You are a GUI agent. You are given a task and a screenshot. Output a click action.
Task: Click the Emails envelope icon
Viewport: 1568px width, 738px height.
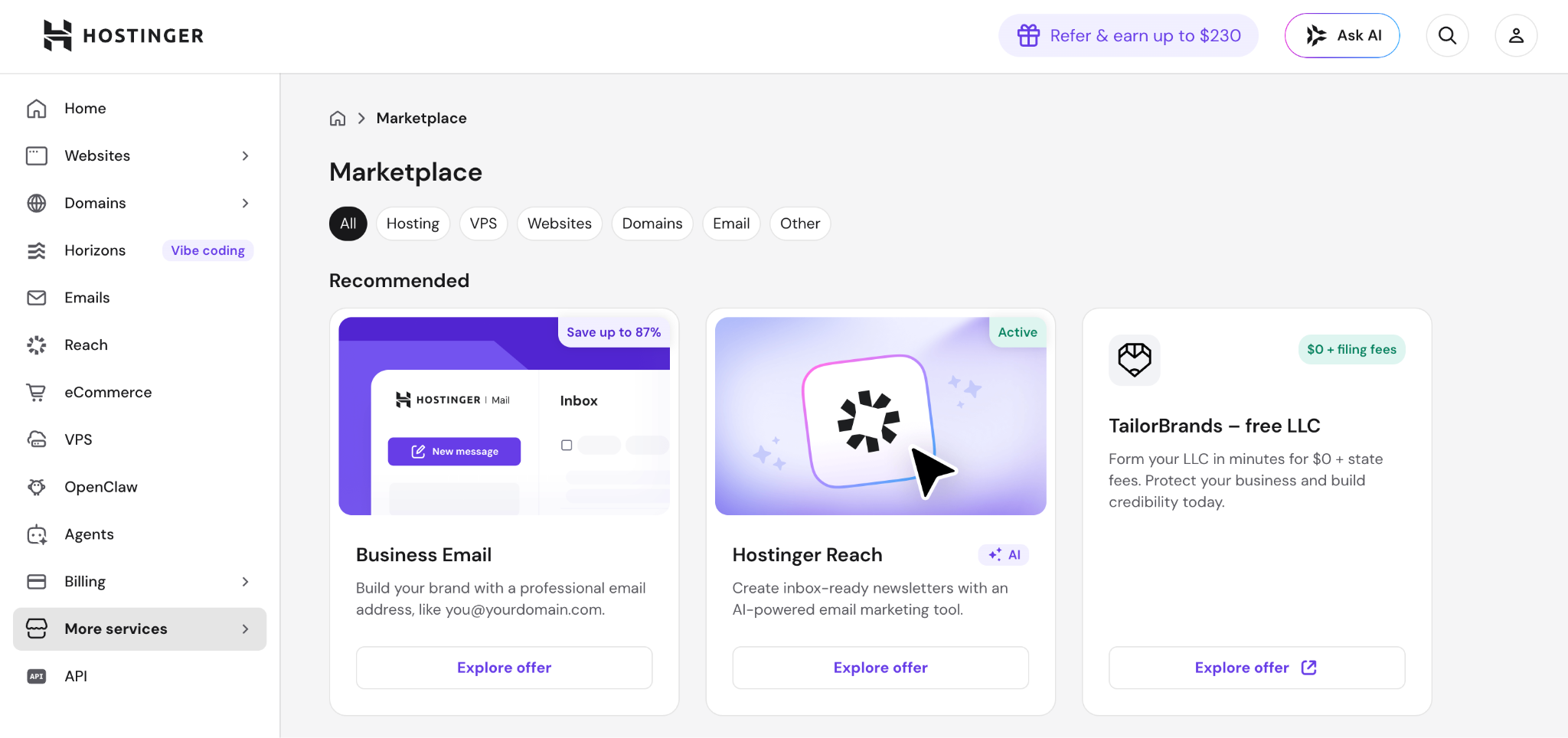coord(37,298)
